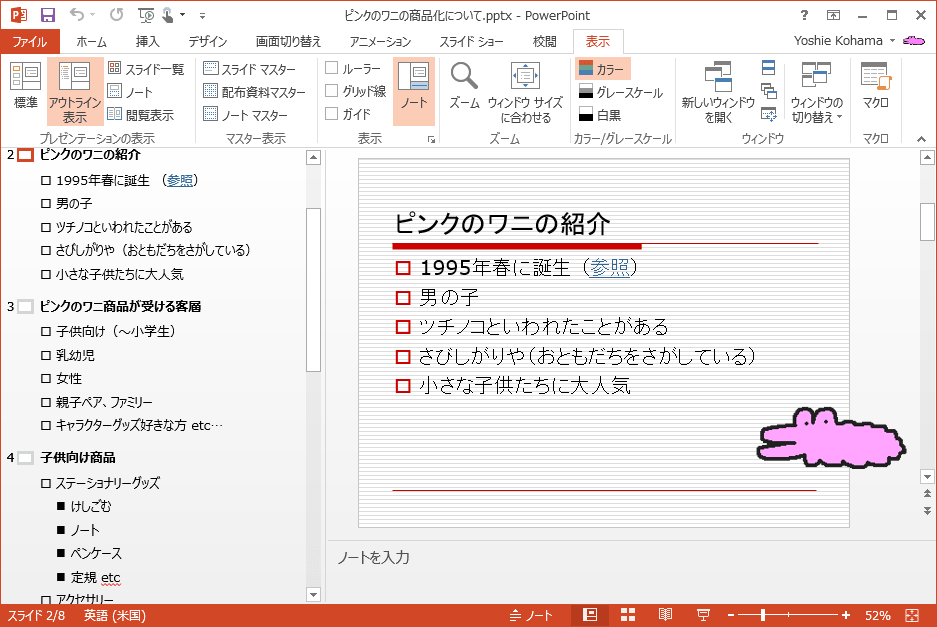Enable the ルーラー ruler checkbox

[x=332, y=68]
